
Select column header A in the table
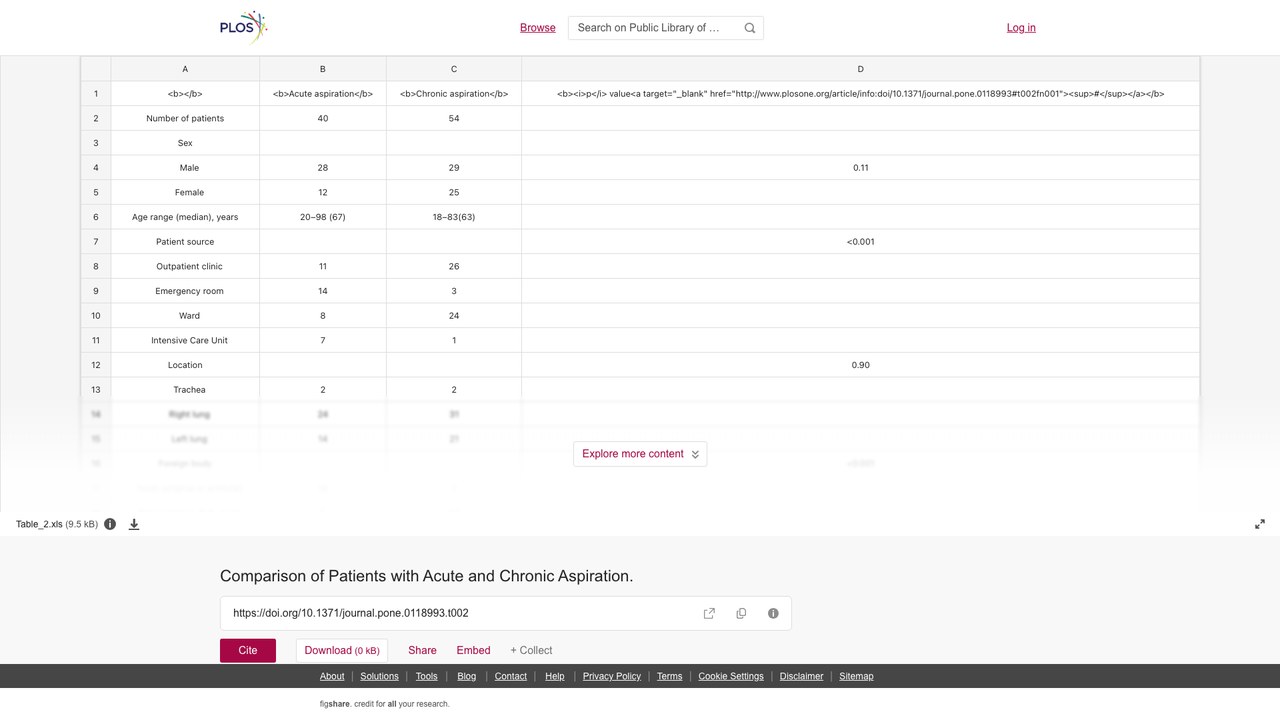185,69
